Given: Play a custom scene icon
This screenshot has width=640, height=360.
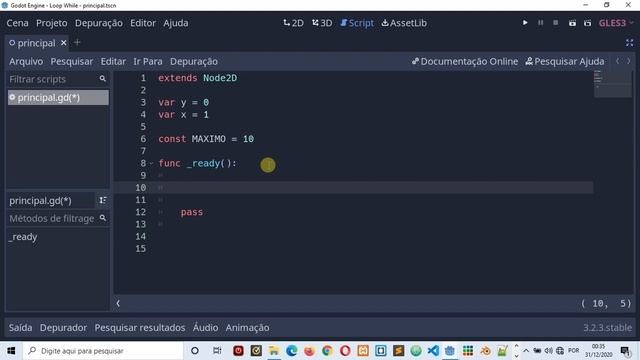Looking at the screenshot, I should pos(587,23).
